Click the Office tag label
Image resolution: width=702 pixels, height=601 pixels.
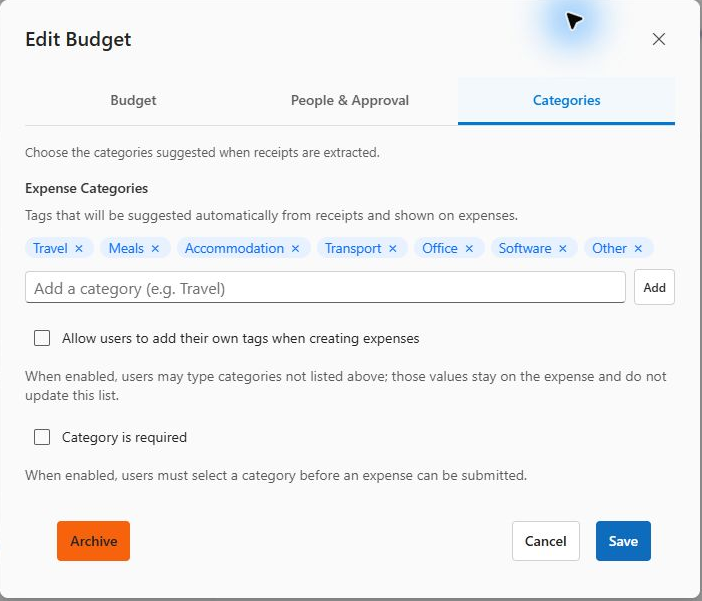(440, 249)
